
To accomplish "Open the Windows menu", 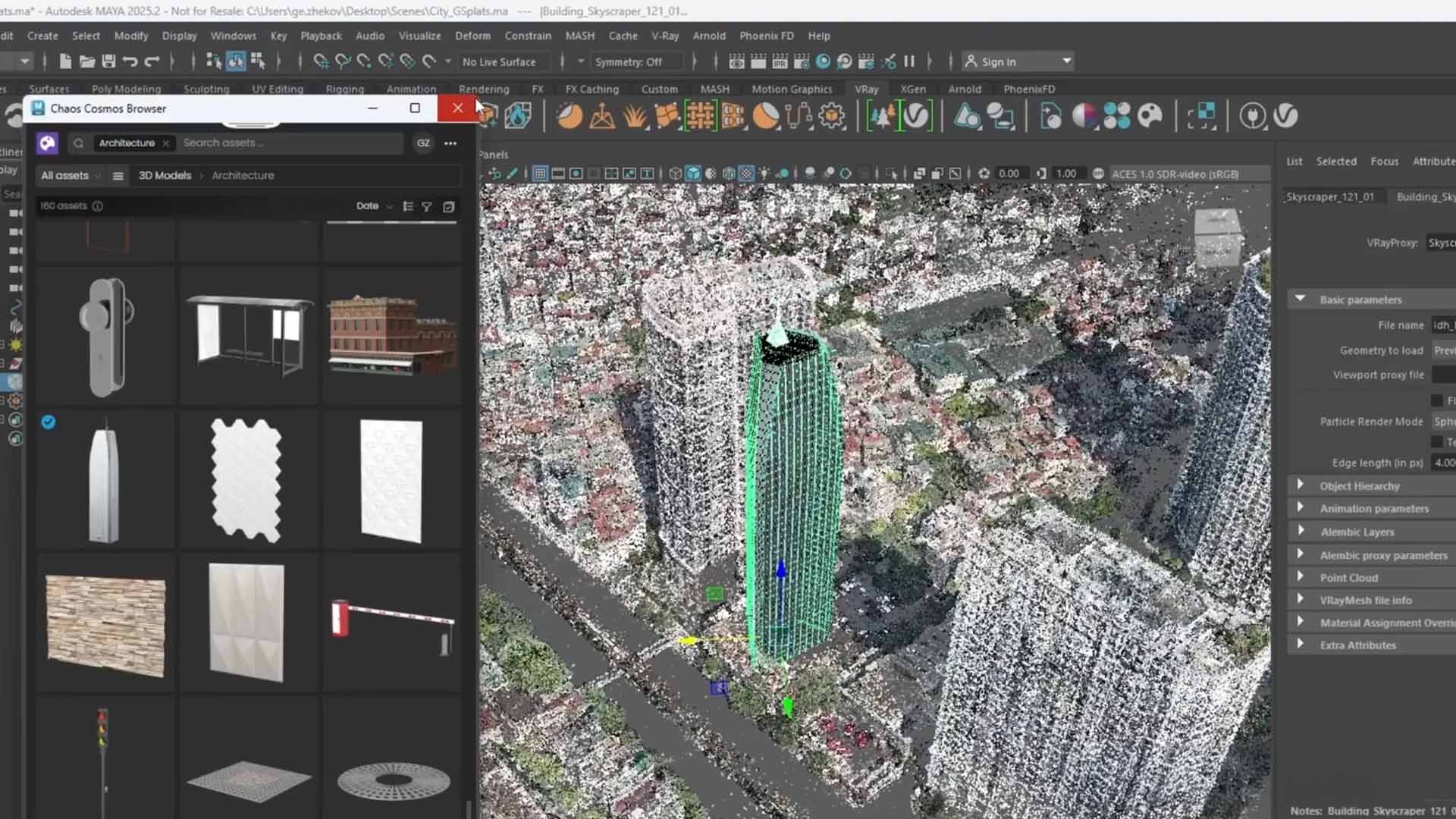I will pos(233,36).
